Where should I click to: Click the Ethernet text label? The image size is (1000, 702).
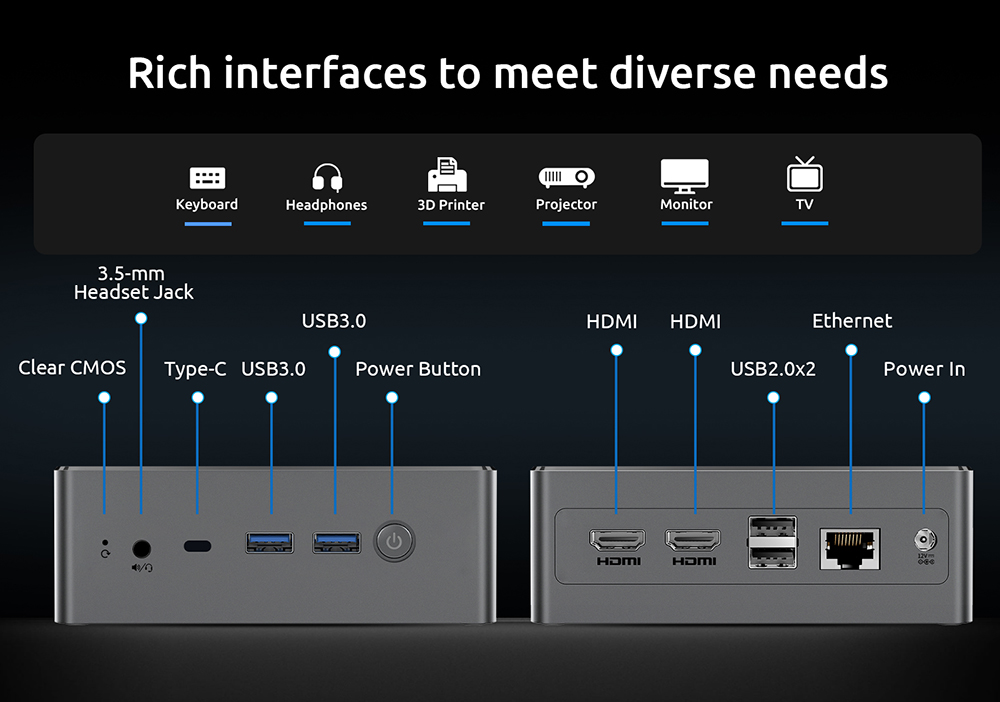point(852,321)
